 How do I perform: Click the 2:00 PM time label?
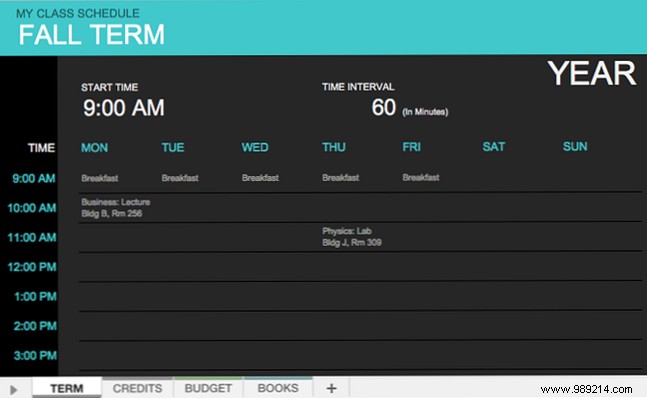click(x=35, y=326)
